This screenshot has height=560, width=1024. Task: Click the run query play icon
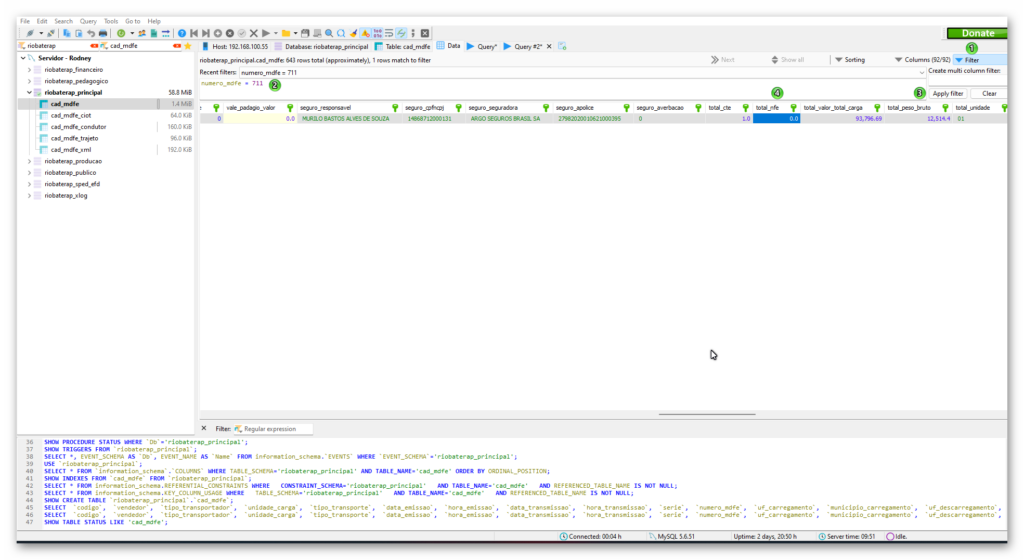pyautogui.click(x=266, y=33)
